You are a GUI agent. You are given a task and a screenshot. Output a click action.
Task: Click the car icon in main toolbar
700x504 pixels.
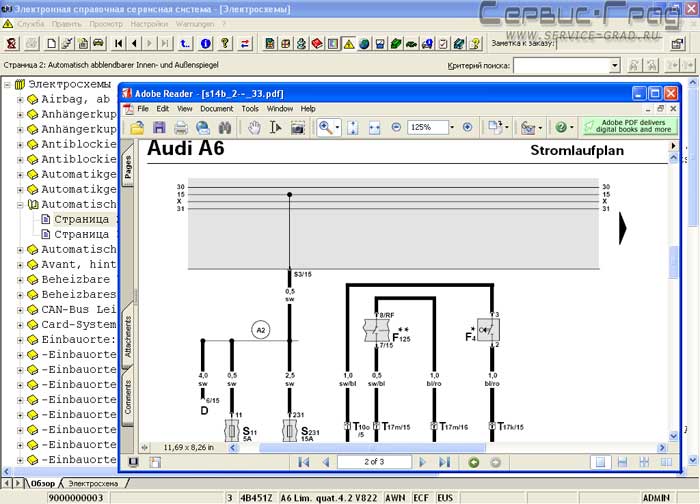(x=99, y=43)
